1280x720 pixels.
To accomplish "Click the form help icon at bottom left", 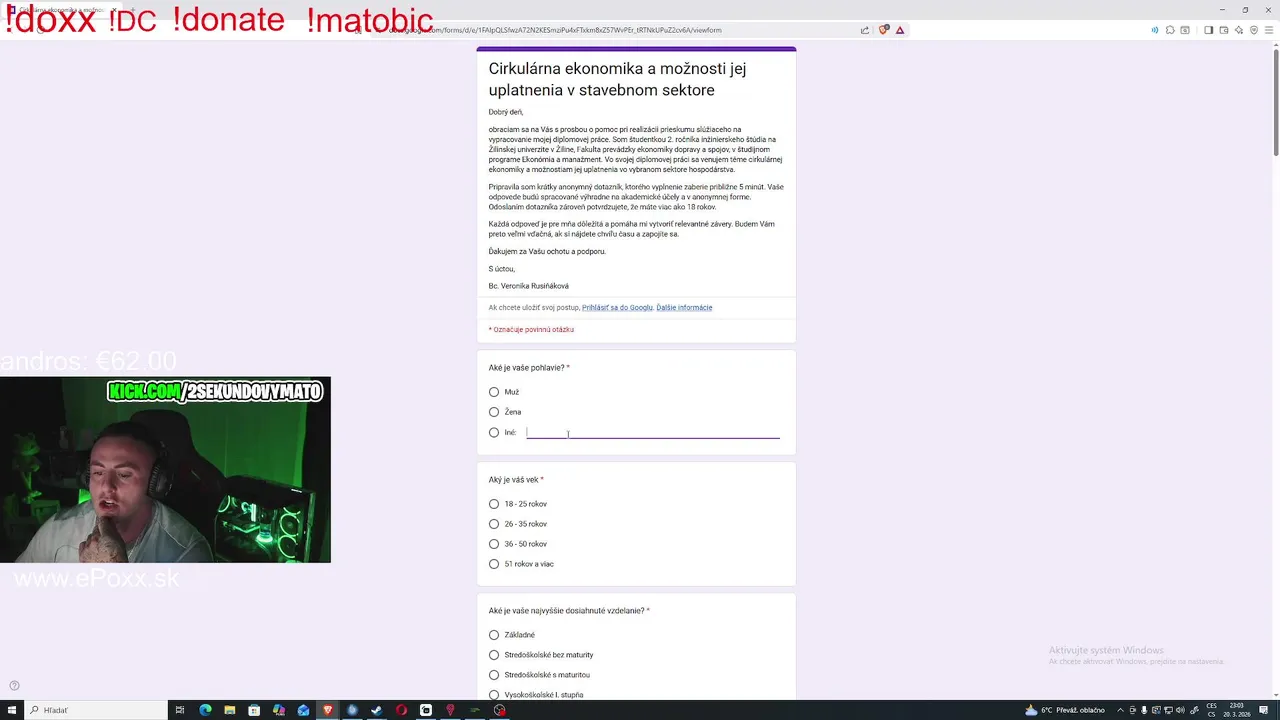I will pos(14,686).
